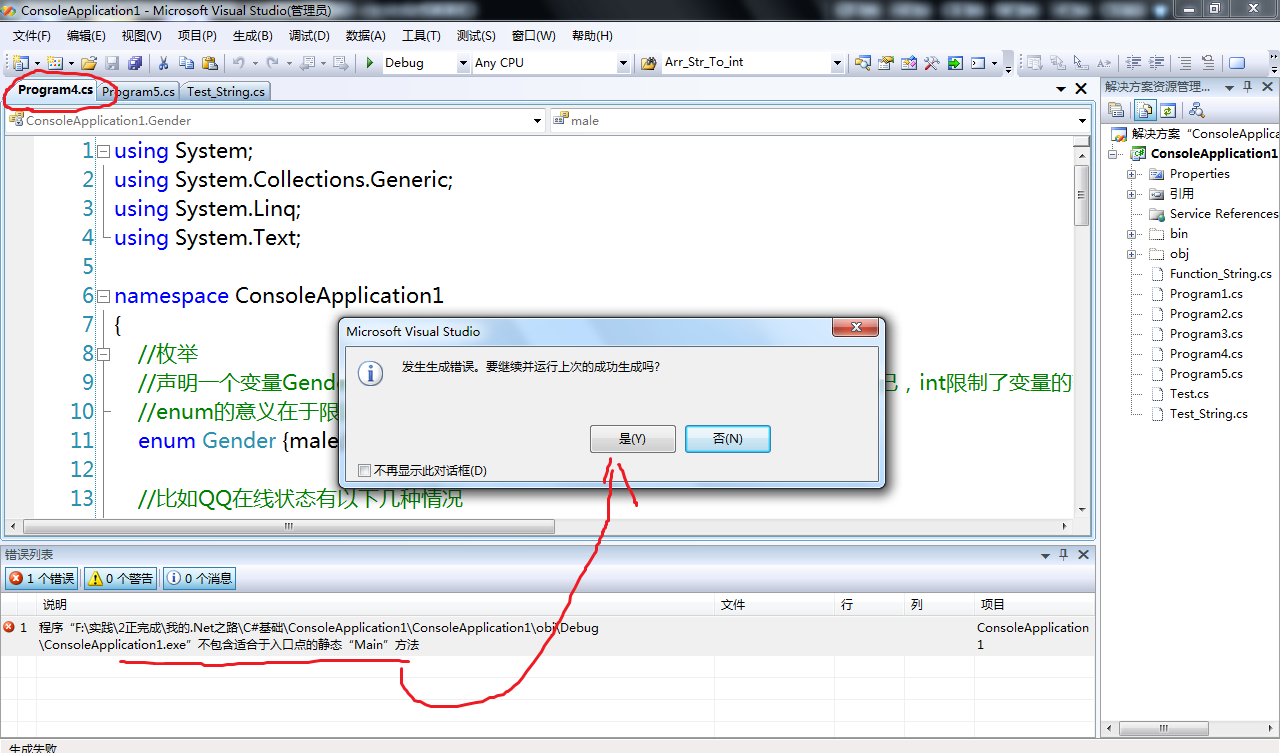Click the editor horizontal scrollbar thumb
The image size is (1280, 753).
click(288, 526)
